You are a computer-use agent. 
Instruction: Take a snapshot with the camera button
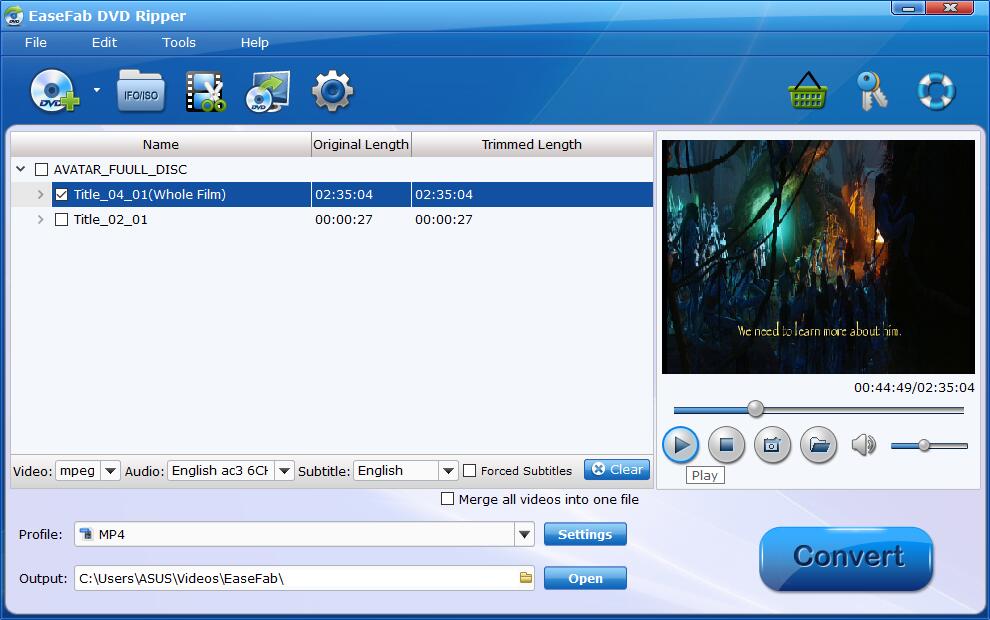[x=772, y=445]
